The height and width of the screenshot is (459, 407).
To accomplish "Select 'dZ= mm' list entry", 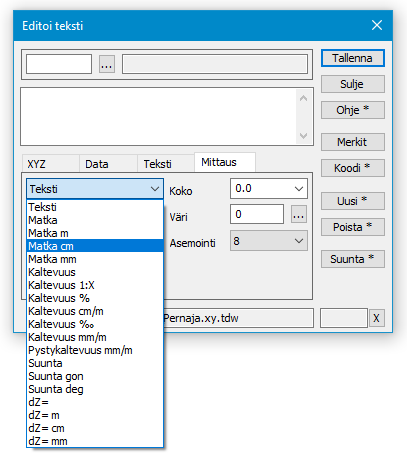I will click(95, 441).
